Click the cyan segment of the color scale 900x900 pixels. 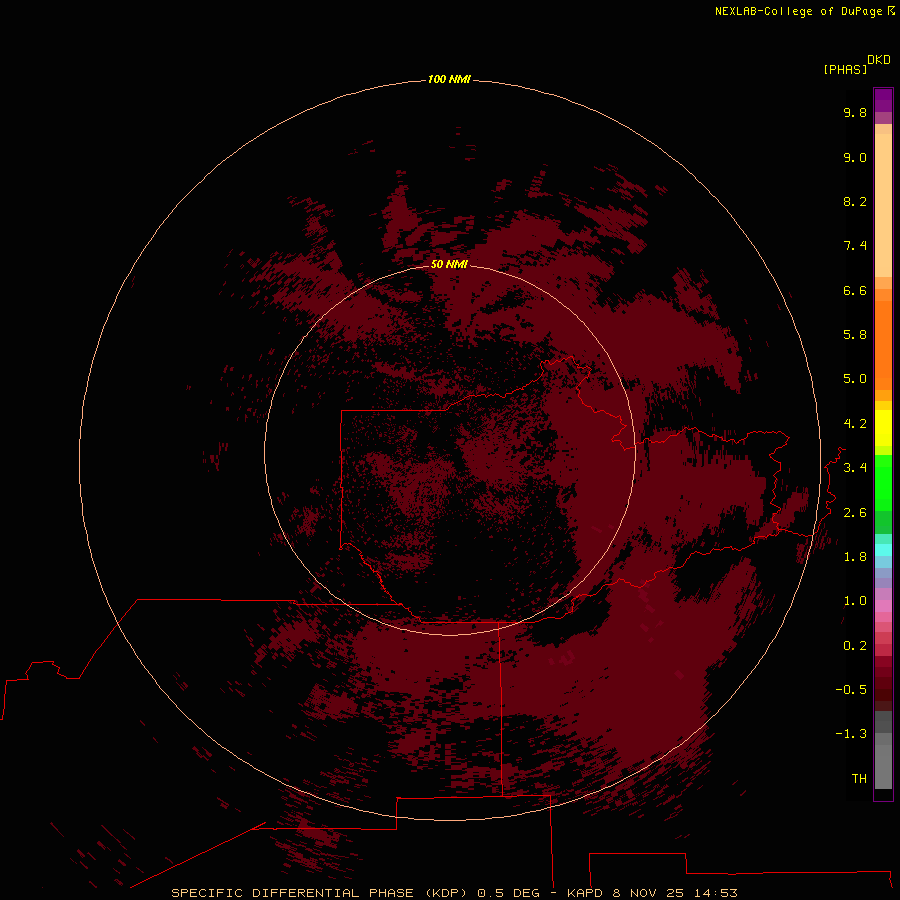pyautogui.click(x=883, y=550)
